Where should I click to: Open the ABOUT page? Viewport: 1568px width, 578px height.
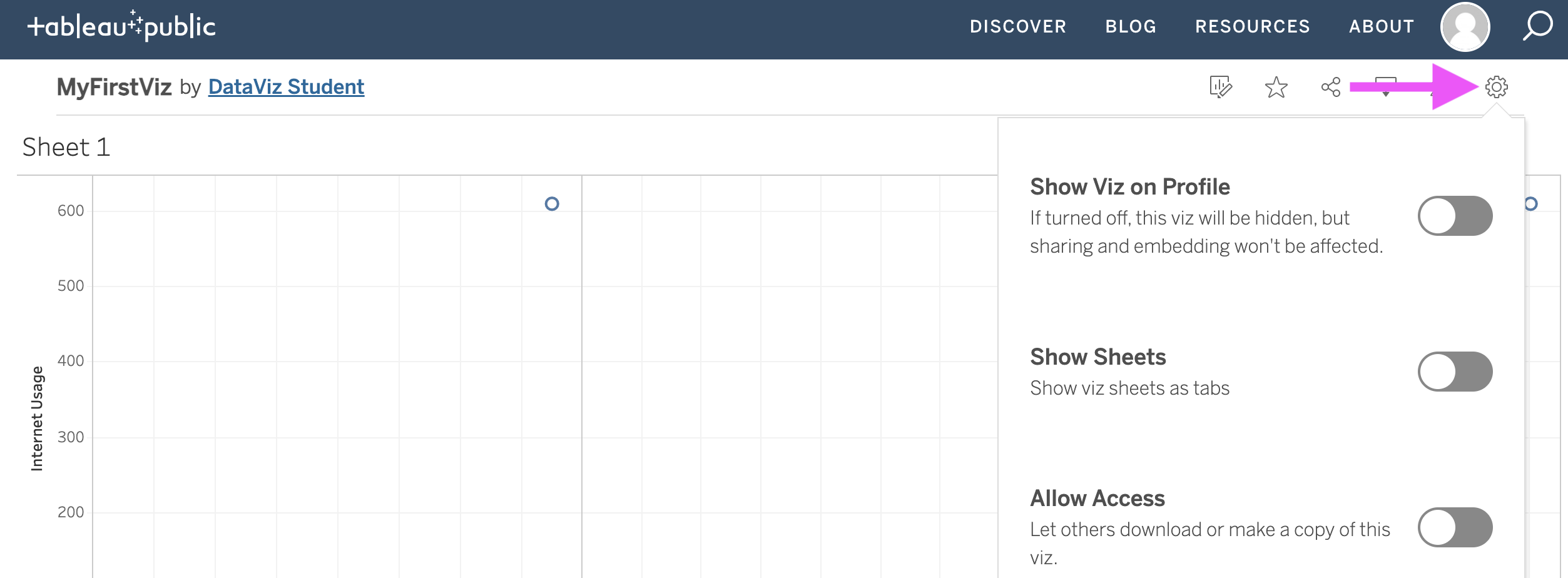(1382, 26)
